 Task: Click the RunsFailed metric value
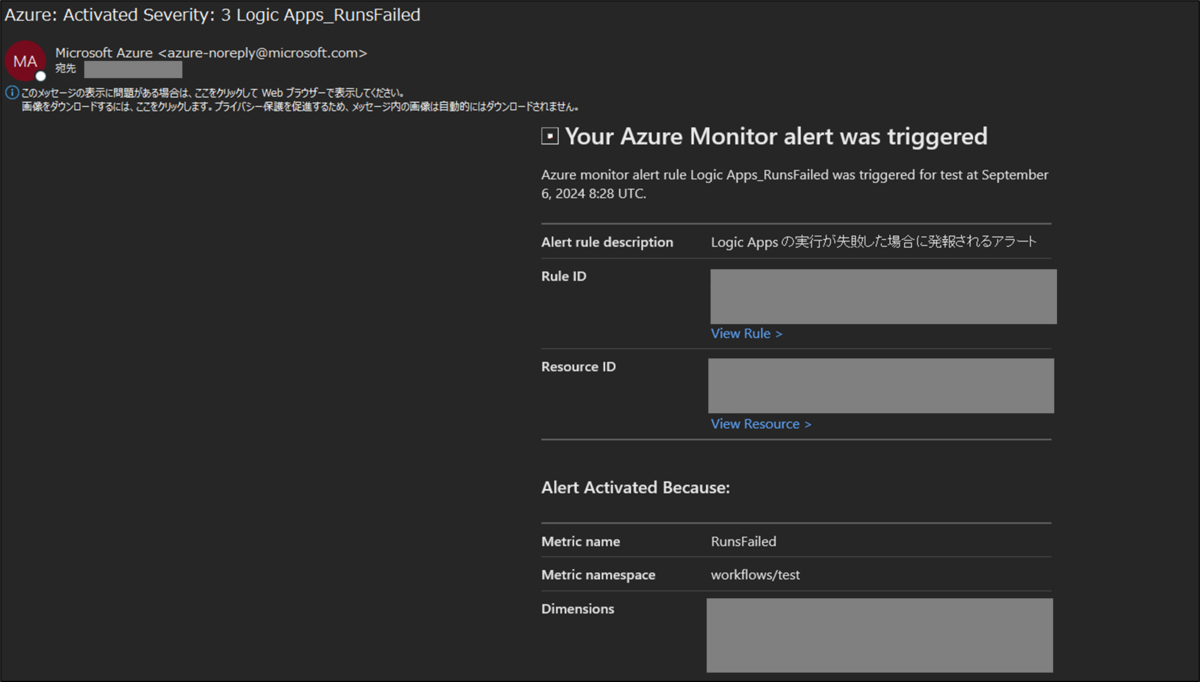pos(744,542)
